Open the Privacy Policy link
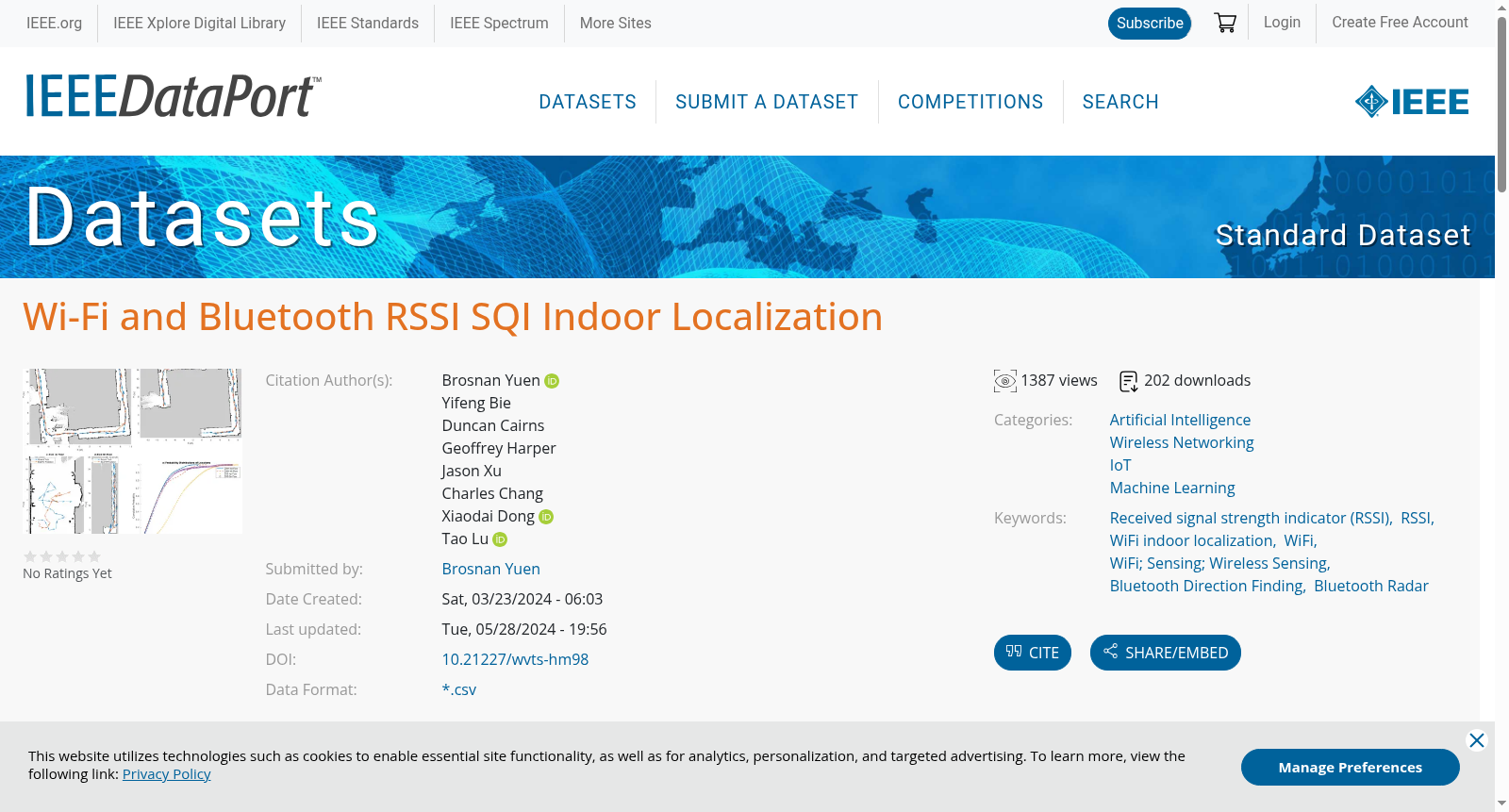1509x812 pixels. point(167,774)
